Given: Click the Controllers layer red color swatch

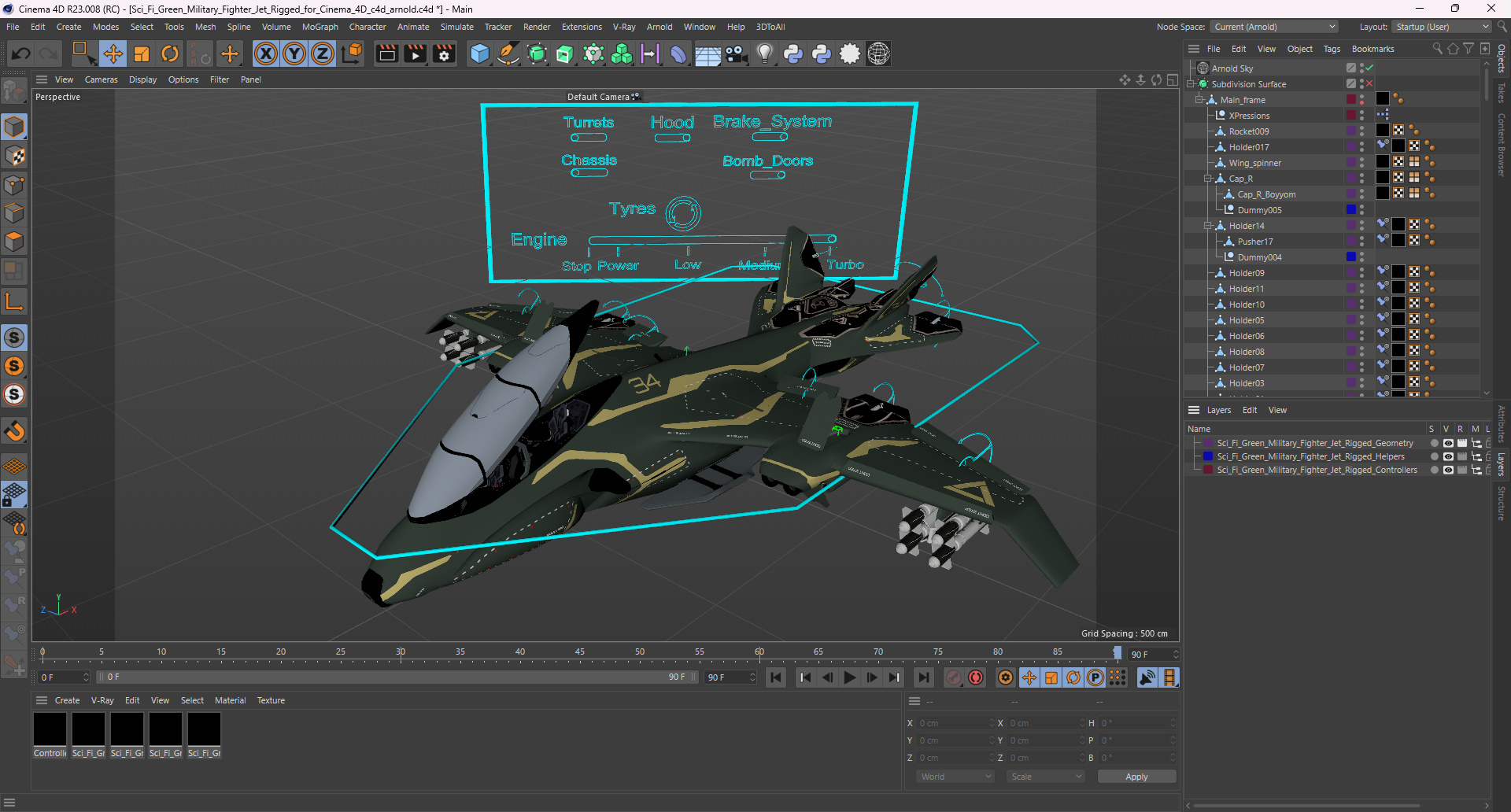Looking at the screenshot, I should tap(1208, 470).
